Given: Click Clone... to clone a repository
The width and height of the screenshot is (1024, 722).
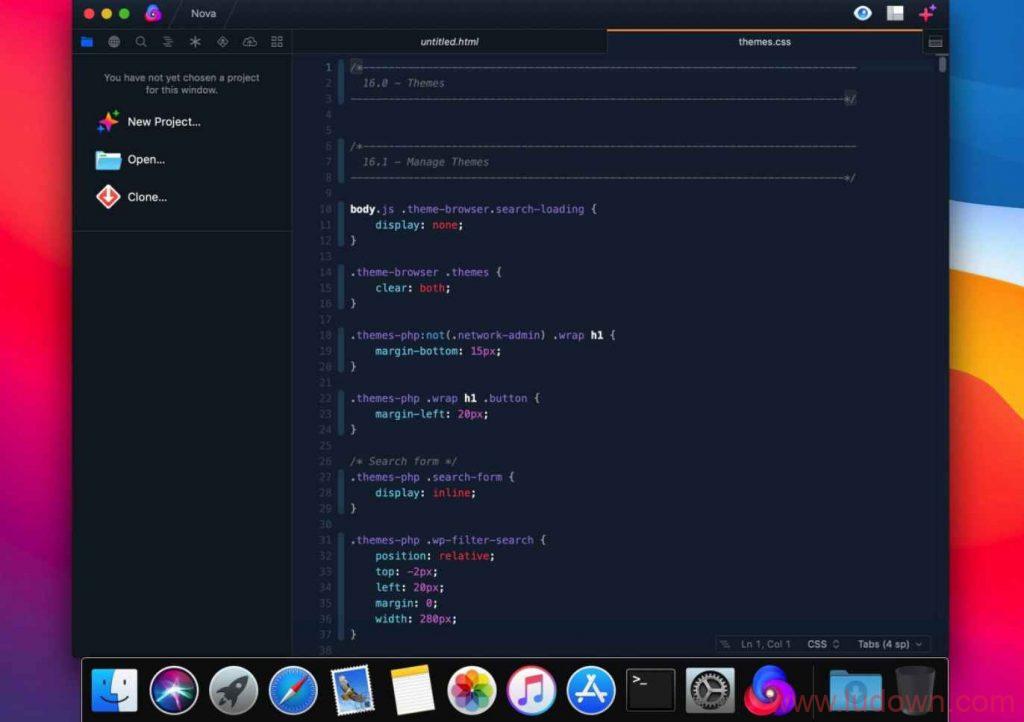Looking at the screenshot, I should [x=146, y=197].
